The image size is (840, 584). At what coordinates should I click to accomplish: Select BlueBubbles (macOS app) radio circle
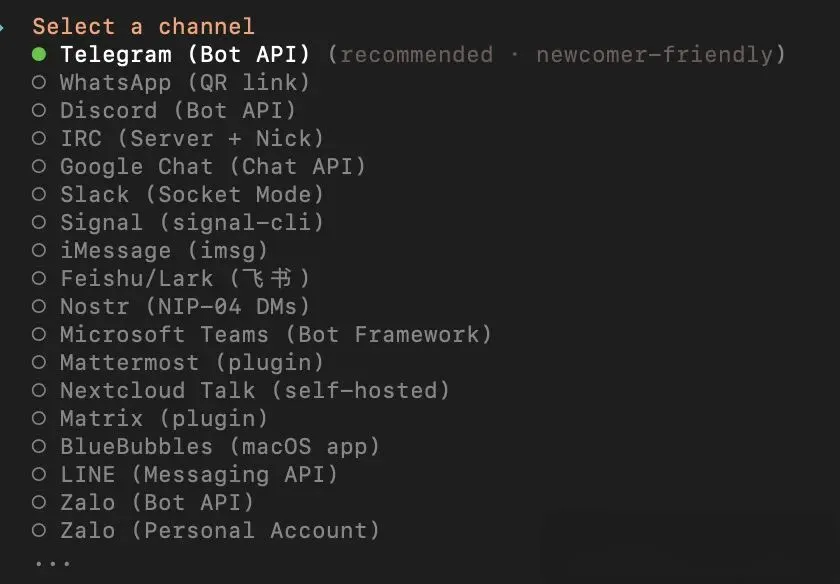(x=39, y=446)
